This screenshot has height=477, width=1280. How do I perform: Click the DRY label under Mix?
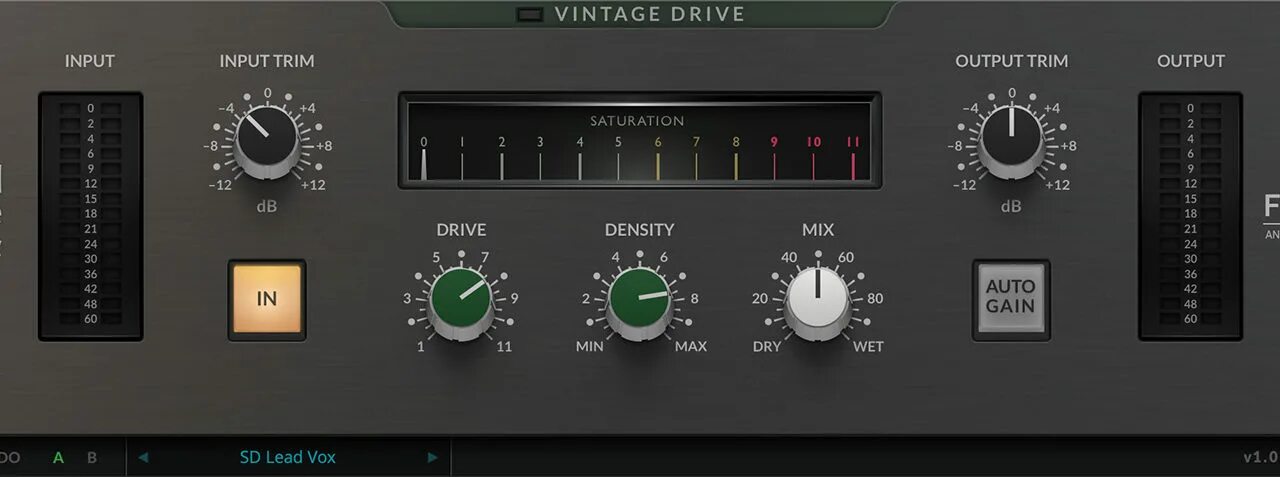click(x=767, y=347)
